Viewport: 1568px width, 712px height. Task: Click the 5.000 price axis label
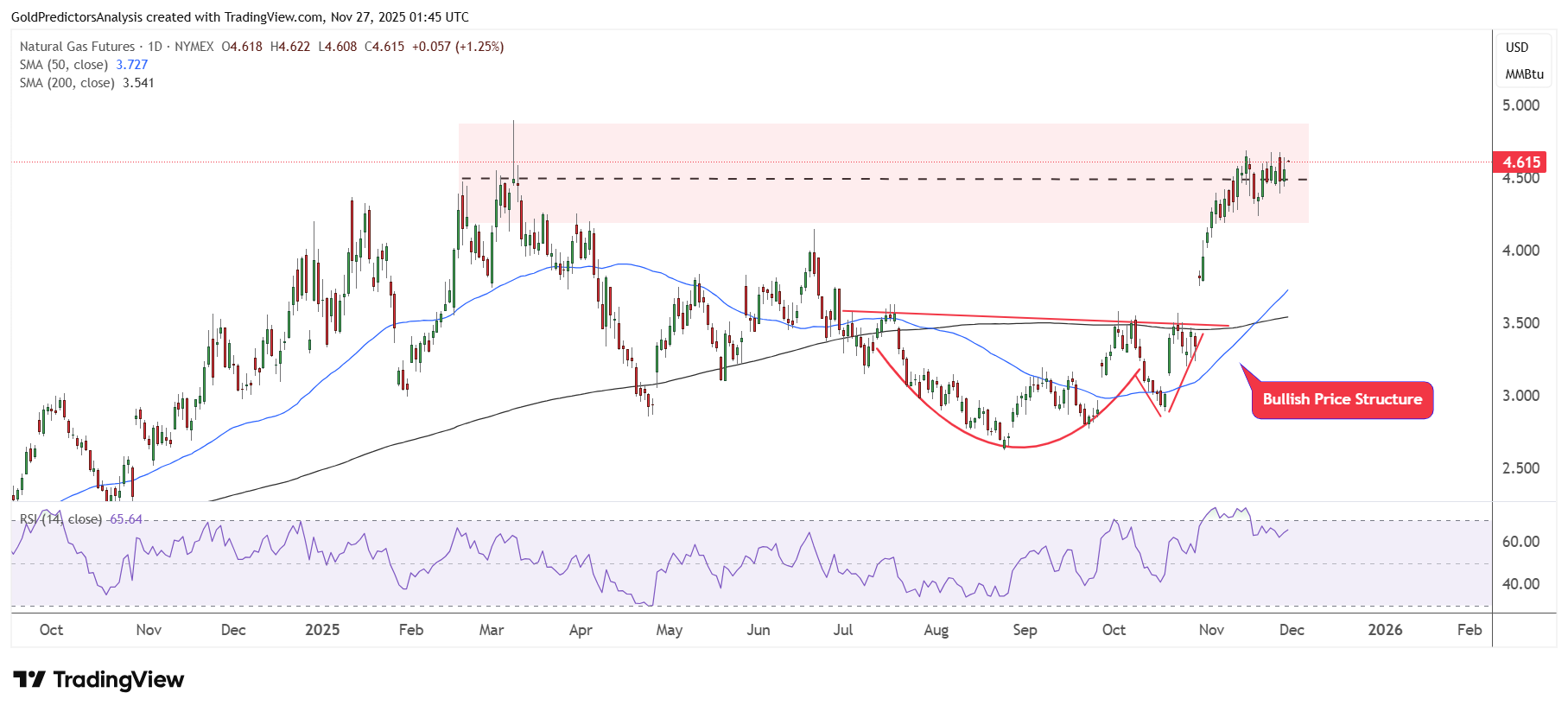[x=1520, y=105]
